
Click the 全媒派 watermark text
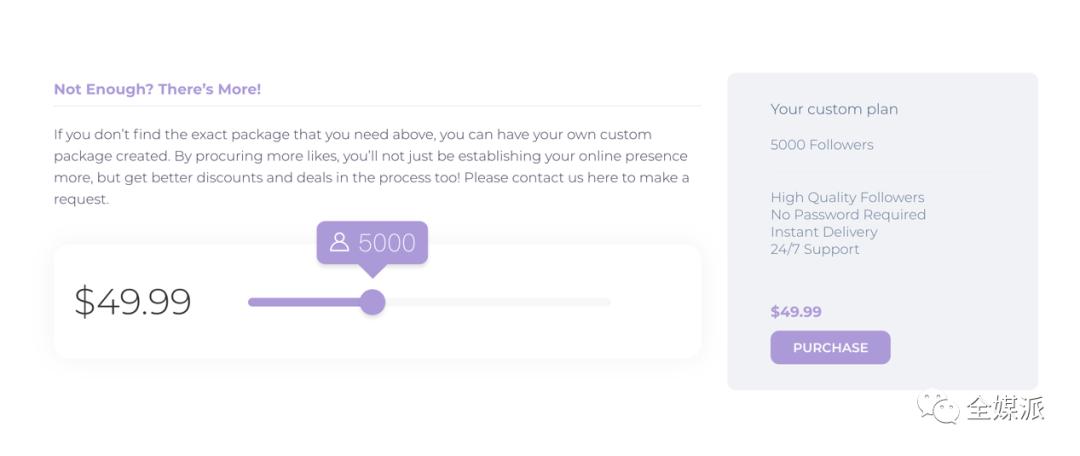pyautogui.click(x=1005, y=408)
